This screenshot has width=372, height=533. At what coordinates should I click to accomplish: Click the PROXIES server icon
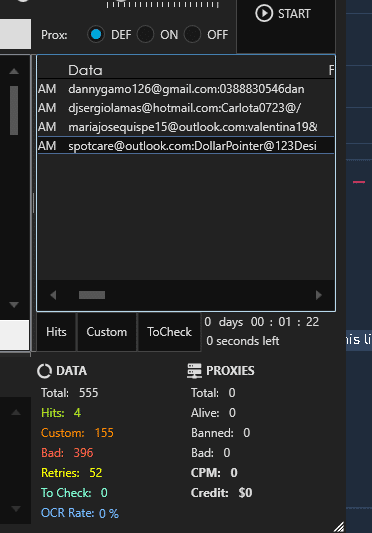click(x=194, y=371)
